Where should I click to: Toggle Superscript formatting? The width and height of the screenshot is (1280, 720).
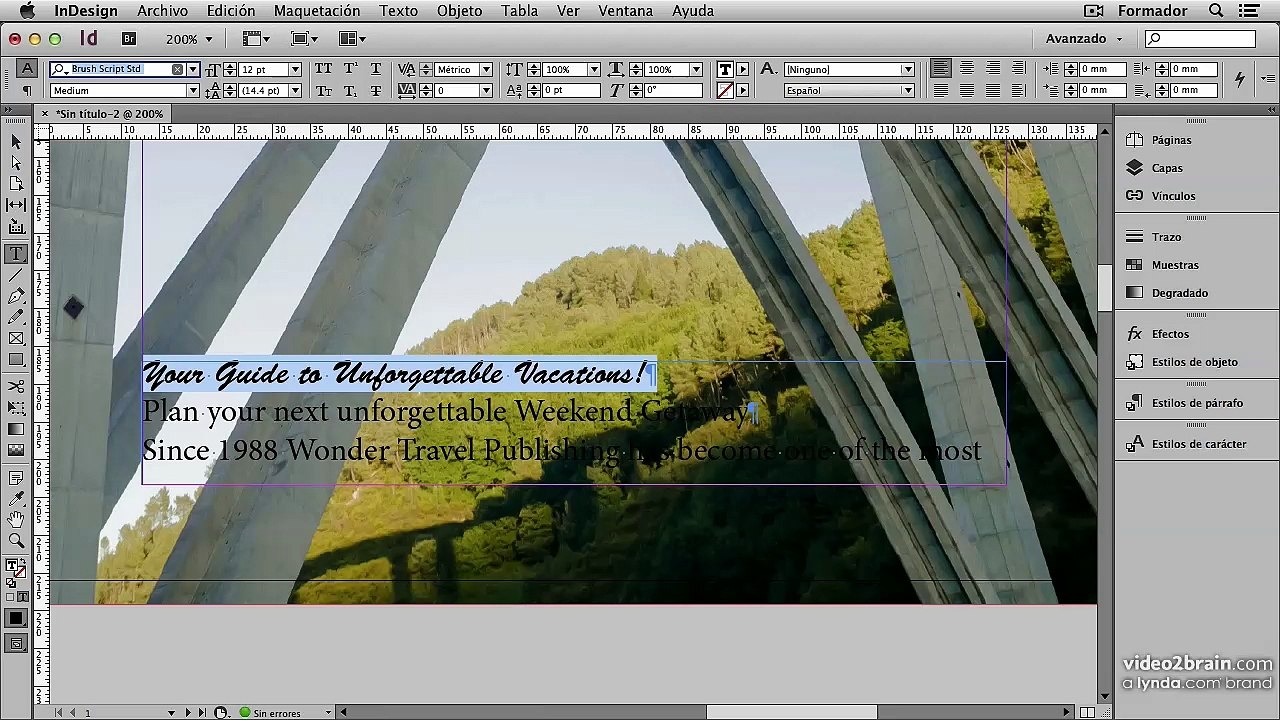pyautogui.click(x=350, y=69)
